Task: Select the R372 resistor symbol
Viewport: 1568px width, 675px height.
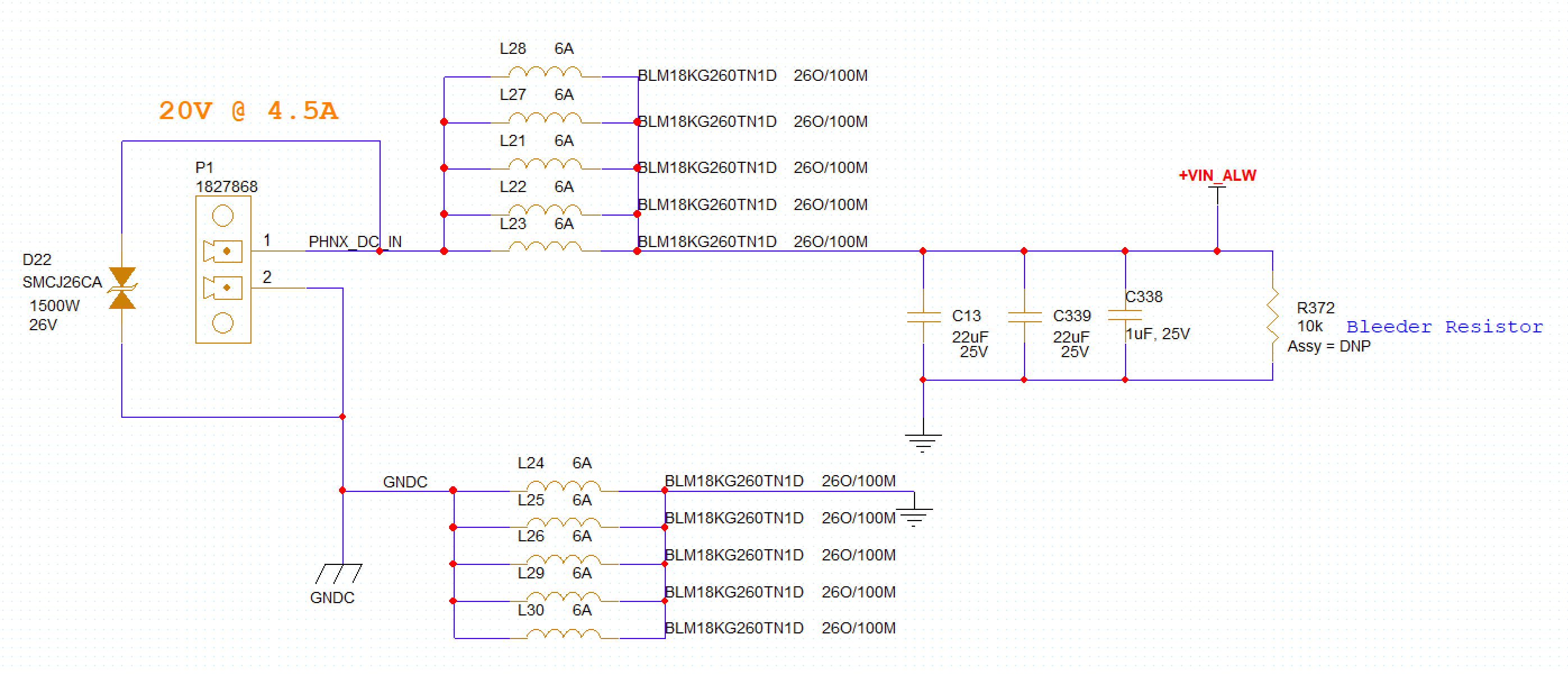Action: (1273, 317)
